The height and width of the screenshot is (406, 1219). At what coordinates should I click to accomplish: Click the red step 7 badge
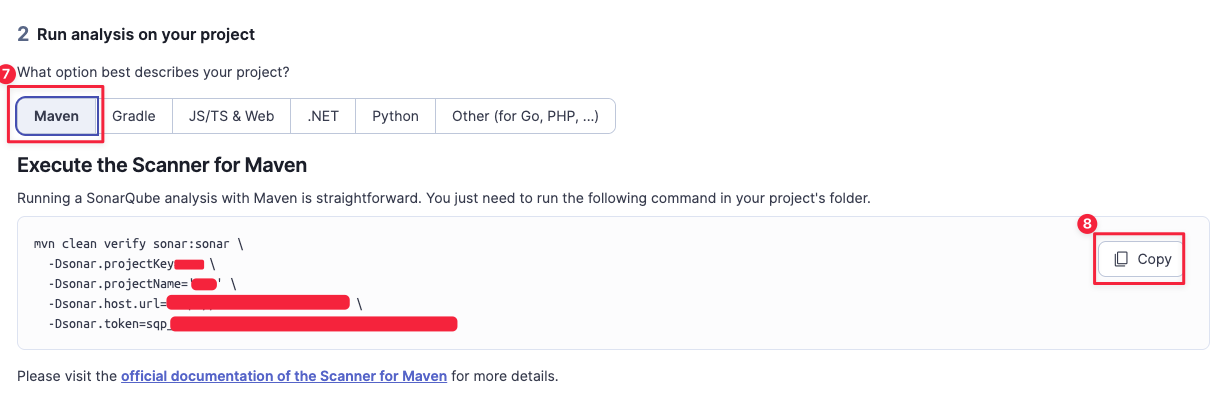coord(8,74)
